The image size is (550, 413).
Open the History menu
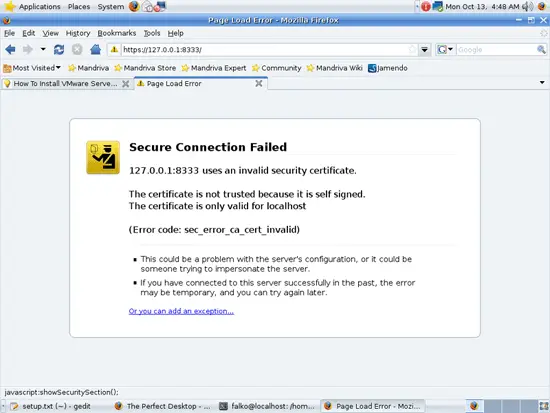[x=78, y=33]
